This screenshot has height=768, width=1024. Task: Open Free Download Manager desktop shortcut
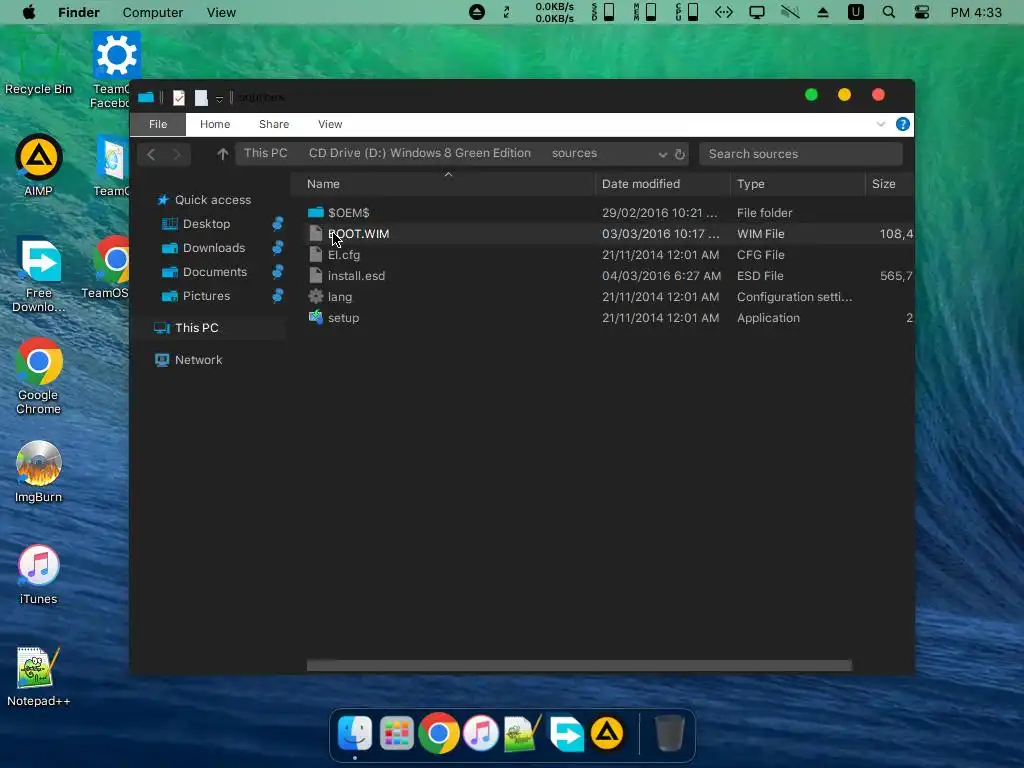(39, 274)
